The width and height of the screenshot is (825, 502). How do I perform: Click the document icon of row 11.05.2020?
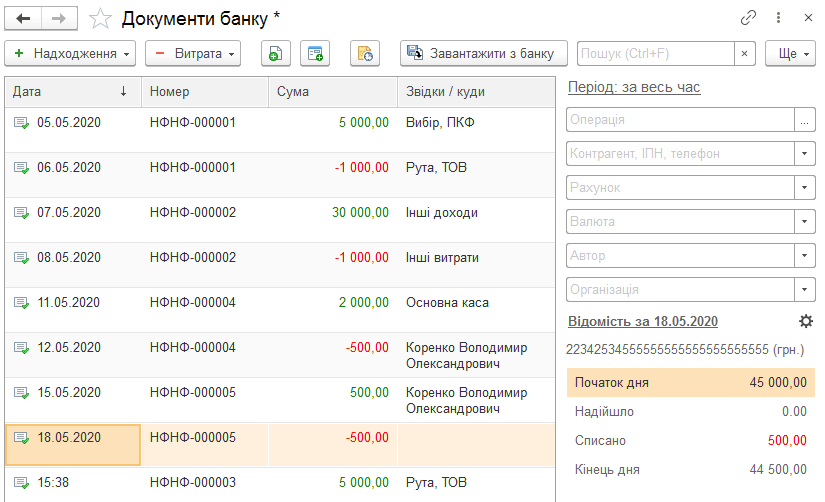(x=22, y=303)
